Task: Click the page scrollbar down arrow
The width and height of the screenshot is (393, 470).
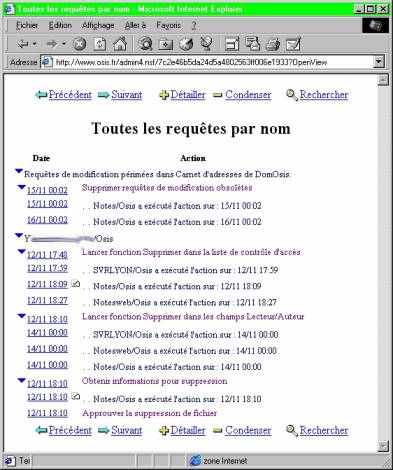Action: (x=383, y=446)
